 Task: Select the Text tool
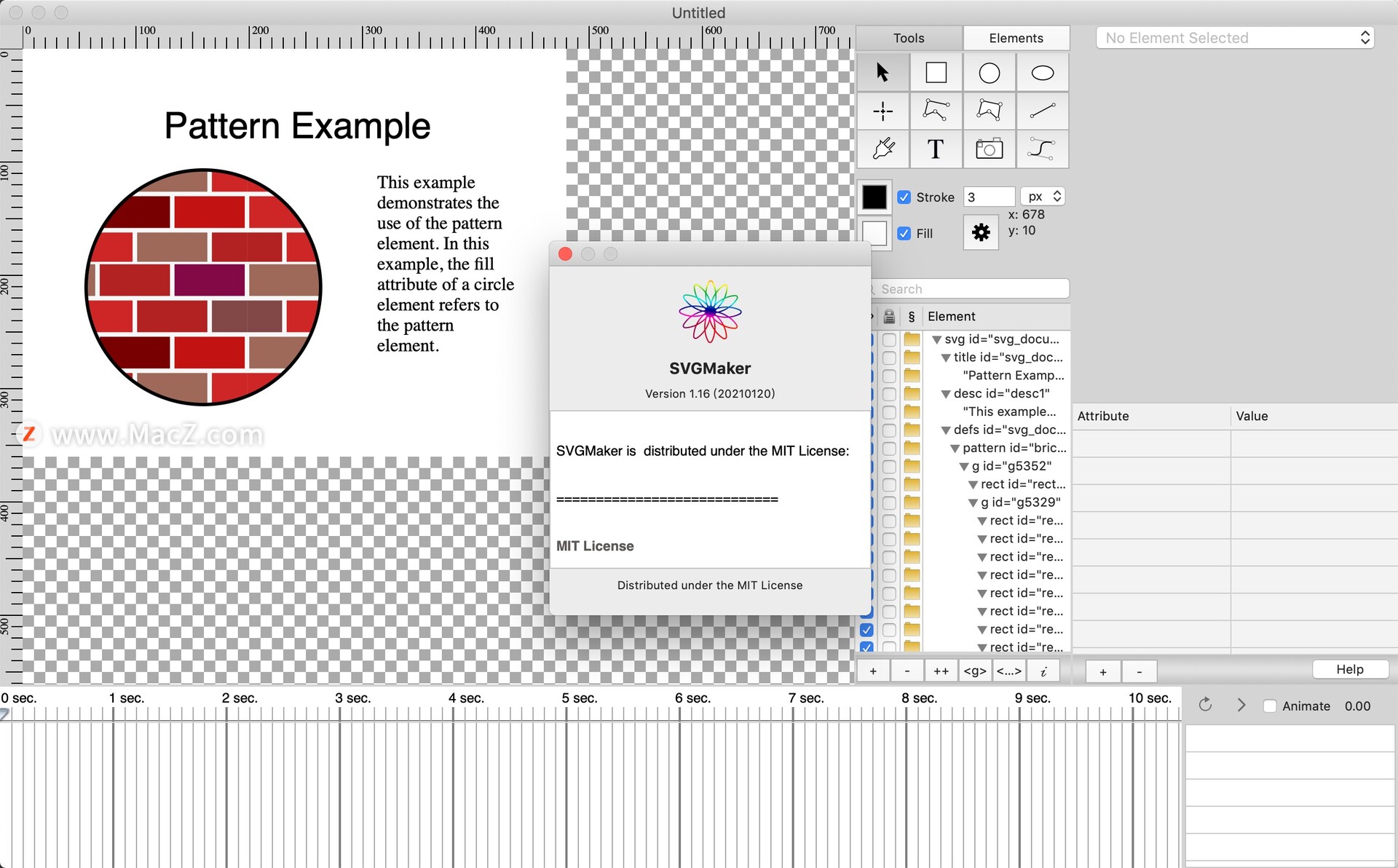point(936,149)
